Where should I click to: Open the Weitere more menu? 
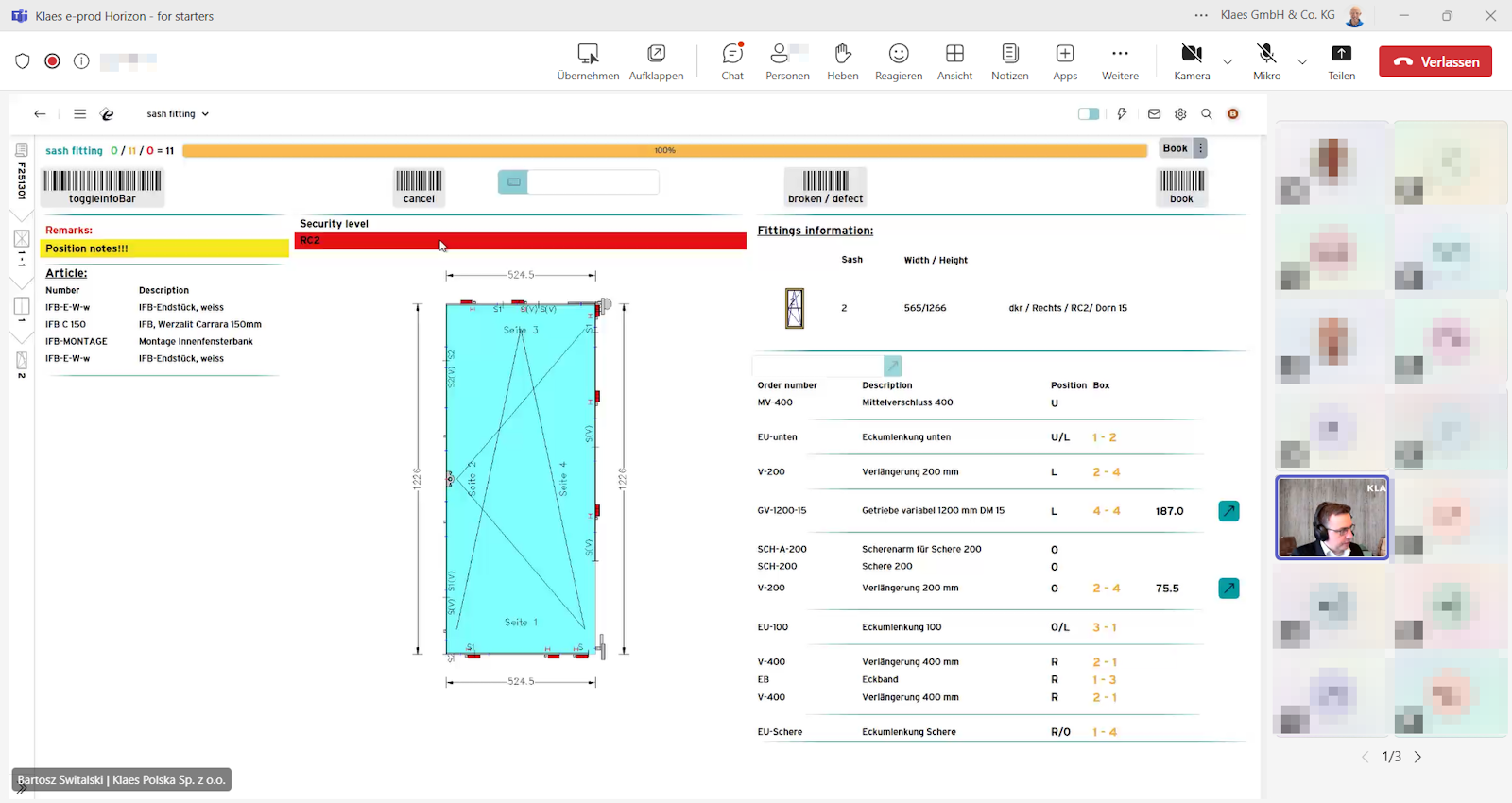coord(1120,61)
